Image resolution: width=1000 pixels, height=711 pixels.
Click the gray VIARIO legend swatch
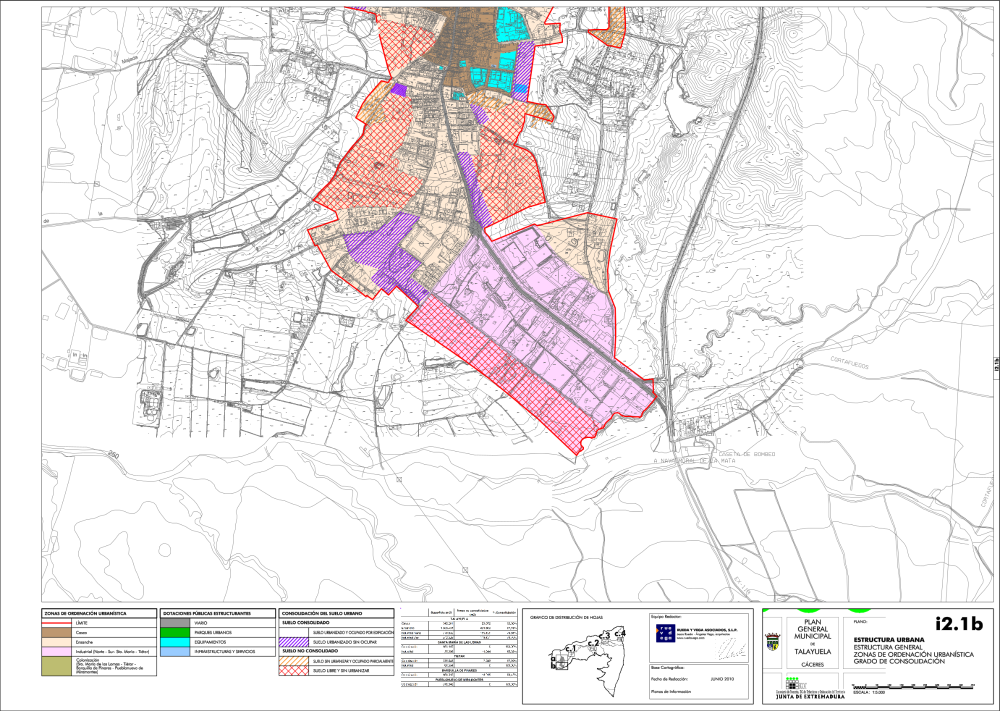coord(175,622)
